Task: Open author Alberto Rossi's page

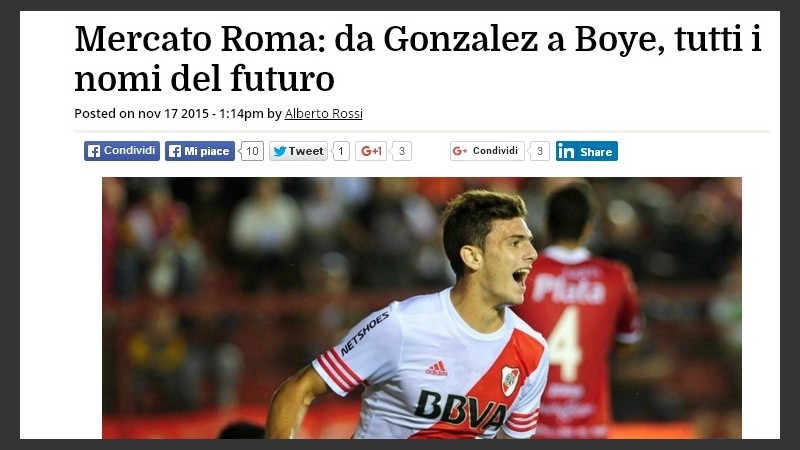Action: 323,113
